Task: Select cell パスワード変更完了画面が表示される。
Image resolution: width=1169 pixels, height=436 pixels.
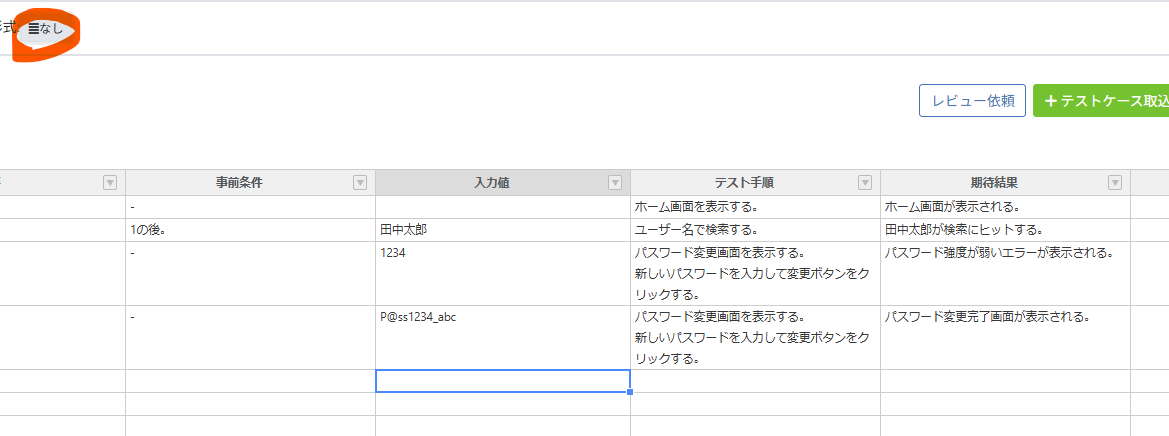Action: click(x=1005, y=338)
